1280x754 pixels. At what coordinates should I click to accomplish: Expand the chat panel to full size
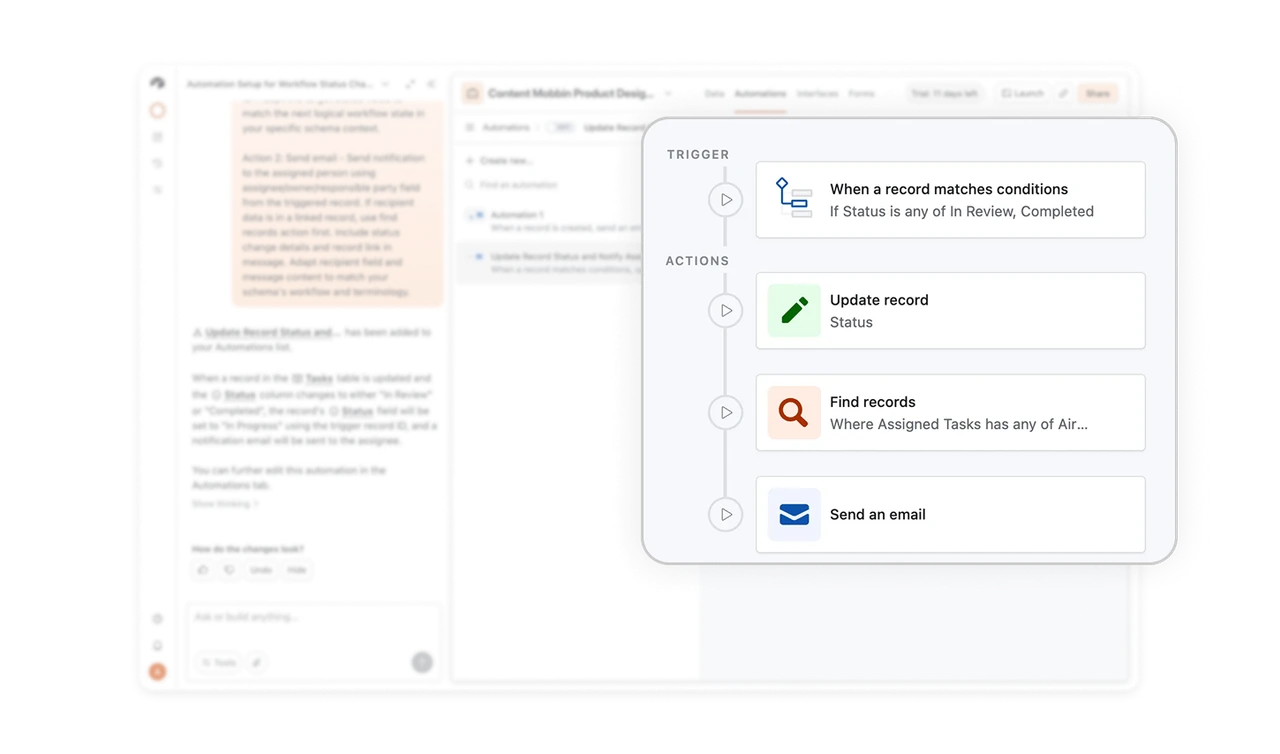[x=410, y=85]
